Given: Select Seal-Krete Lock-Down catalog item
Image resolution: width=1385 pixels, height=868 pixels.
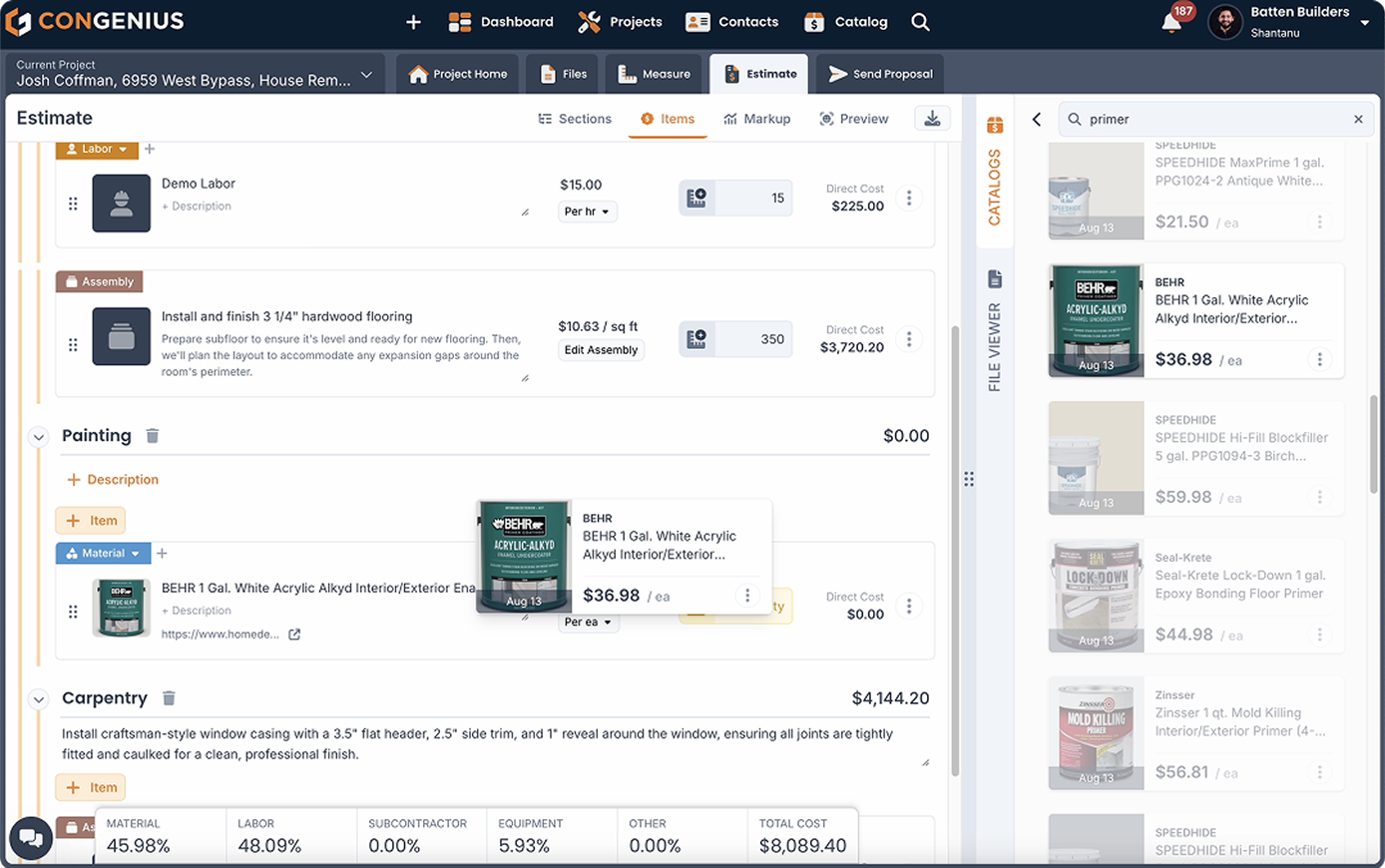Looking at the screenshot, I should coord(1196,597).
